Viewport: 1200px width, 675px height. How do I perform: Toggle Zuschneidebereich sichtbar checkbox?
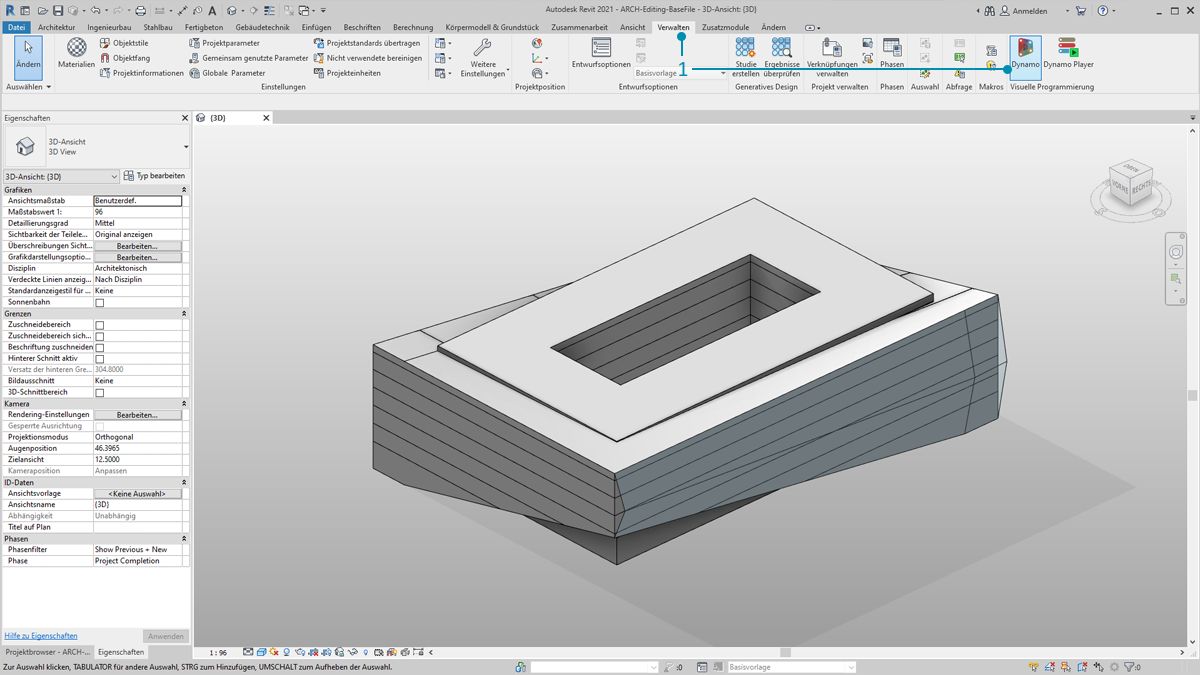[x=99, y=336]
